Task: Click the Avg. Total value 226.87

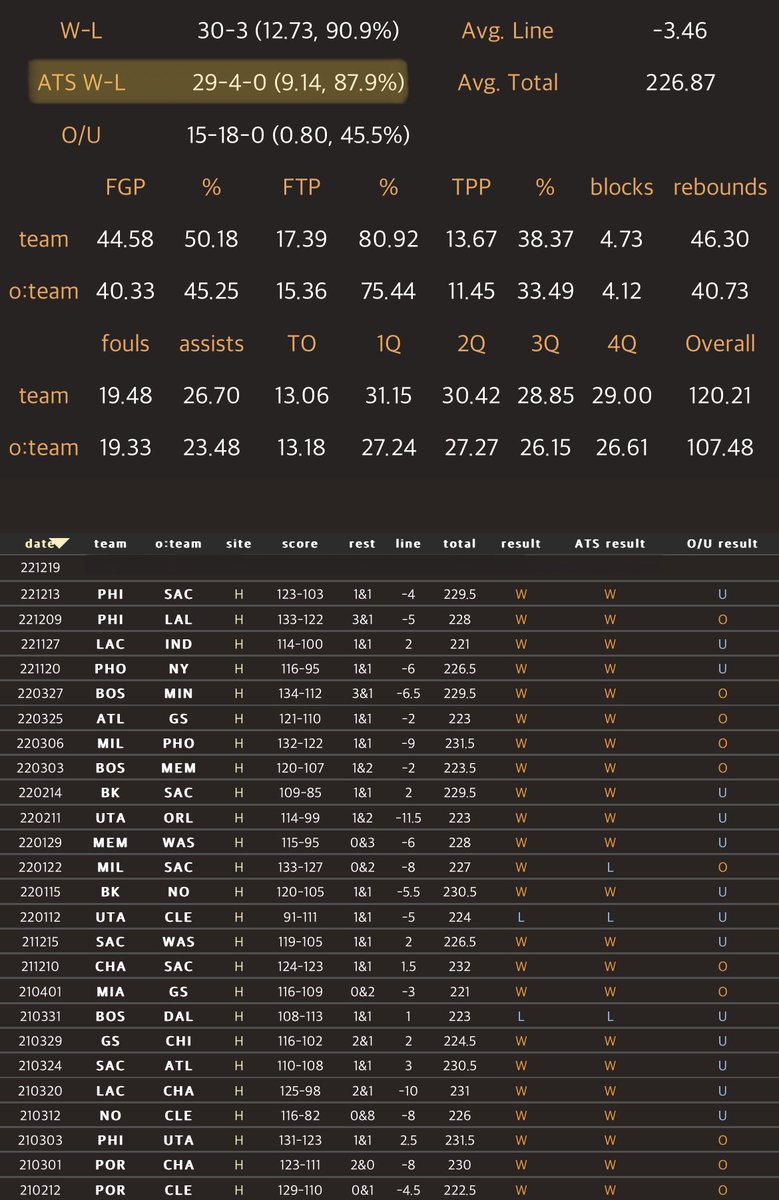Action: click(x=681, y=83)
